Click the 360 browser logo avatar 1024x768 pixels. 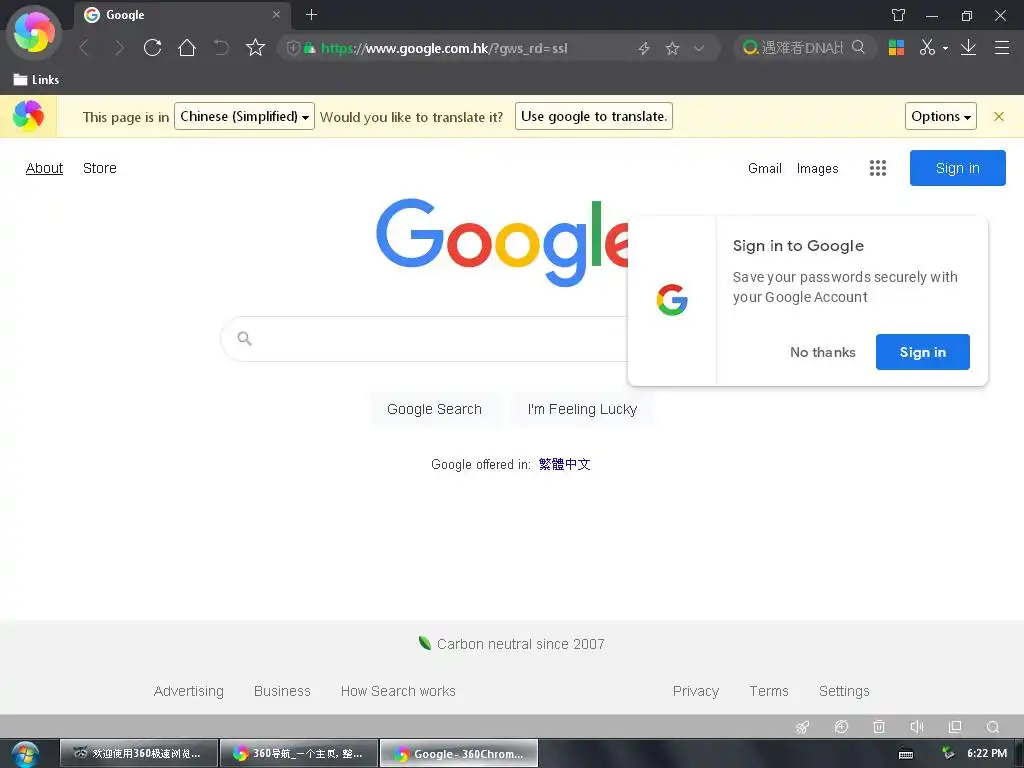(x=34, y=33)
